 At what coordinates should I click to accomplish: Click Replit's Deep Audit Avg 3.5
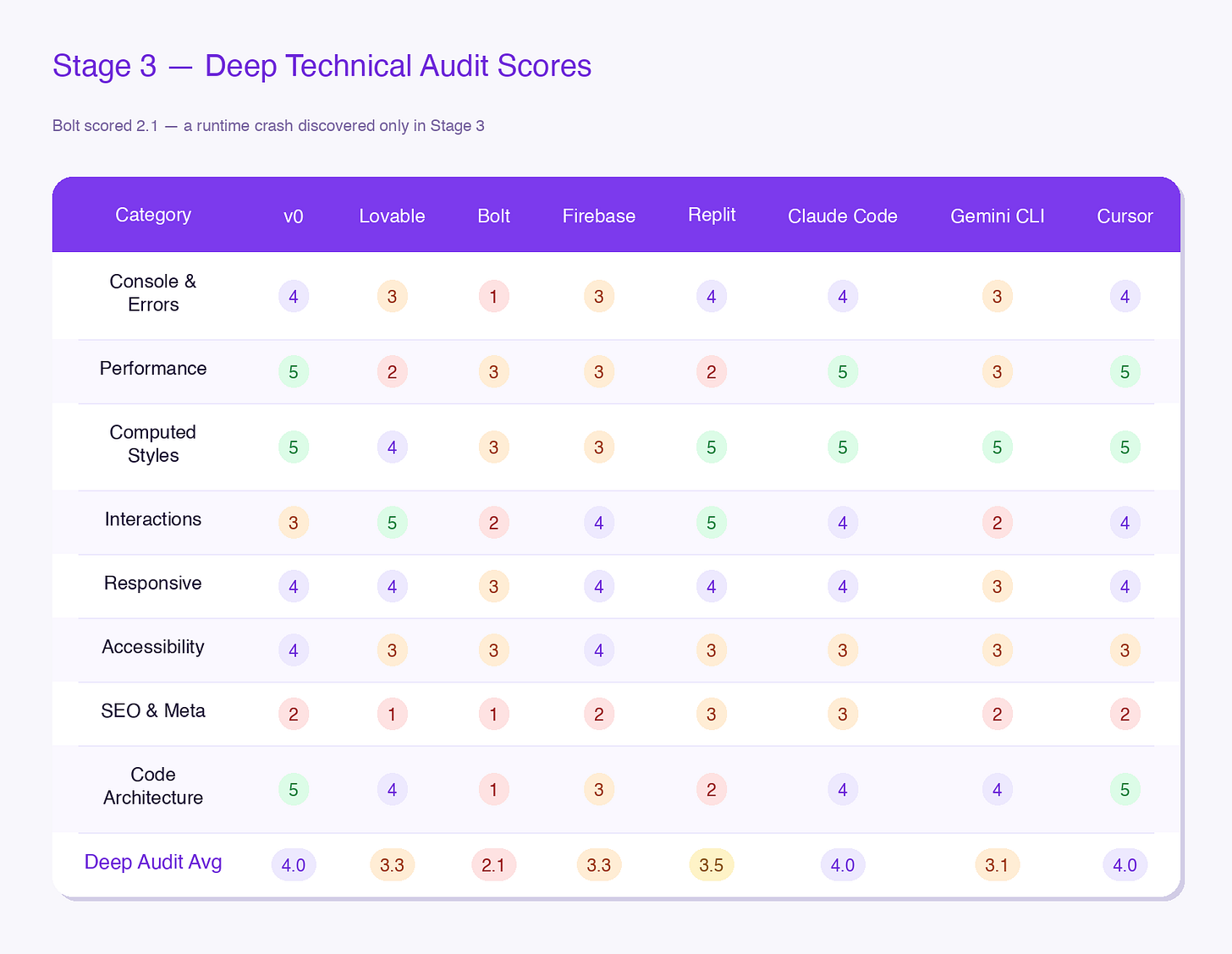pos(712,865)
